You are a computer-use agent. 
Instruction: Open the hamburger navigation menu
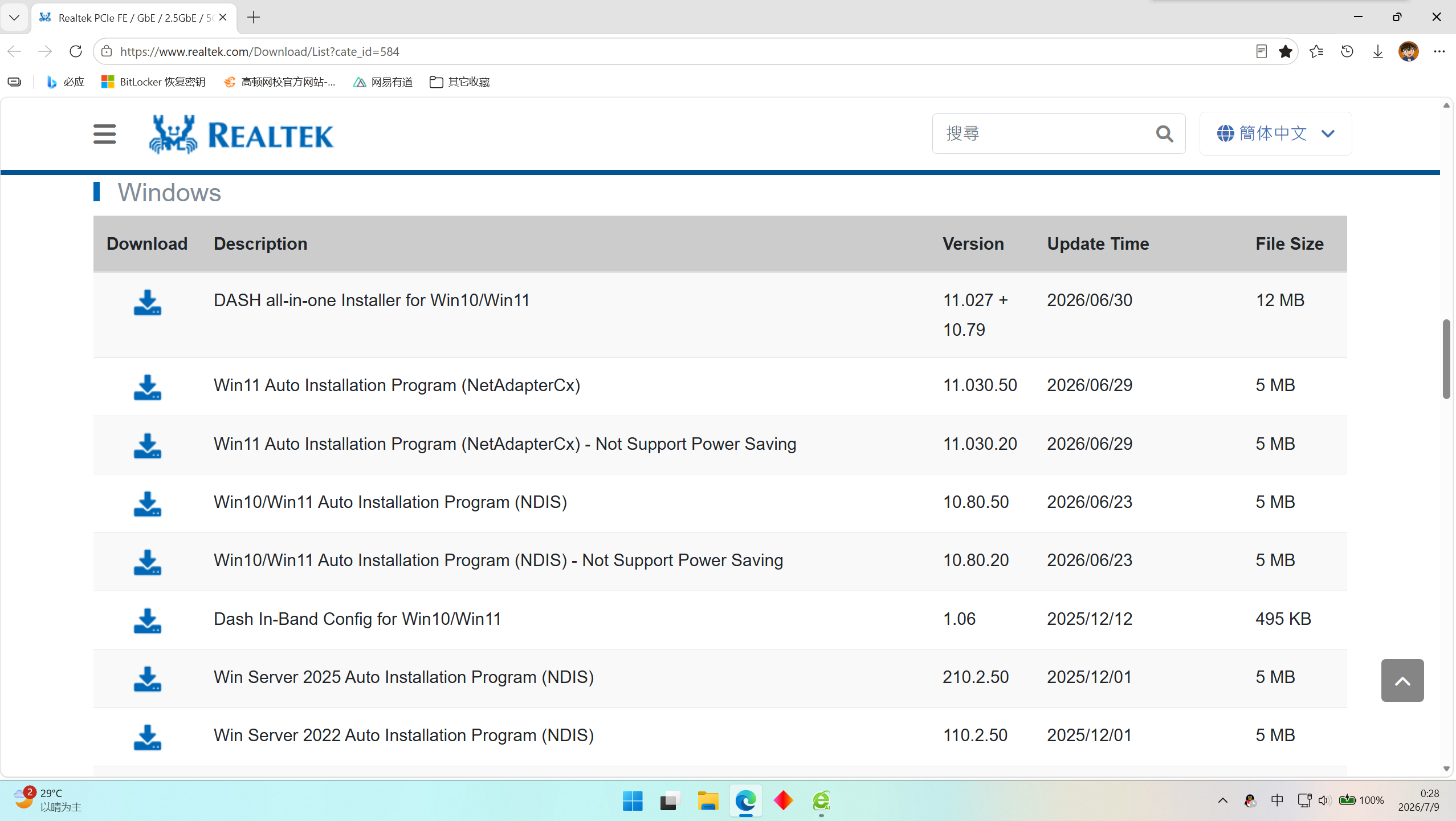pyautogui.click(x=104, y=135)
